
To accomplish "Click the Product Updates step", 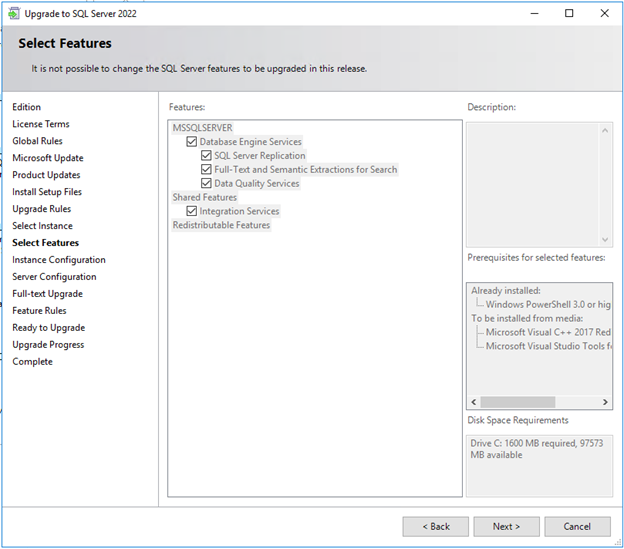I will tap(46, 175).
